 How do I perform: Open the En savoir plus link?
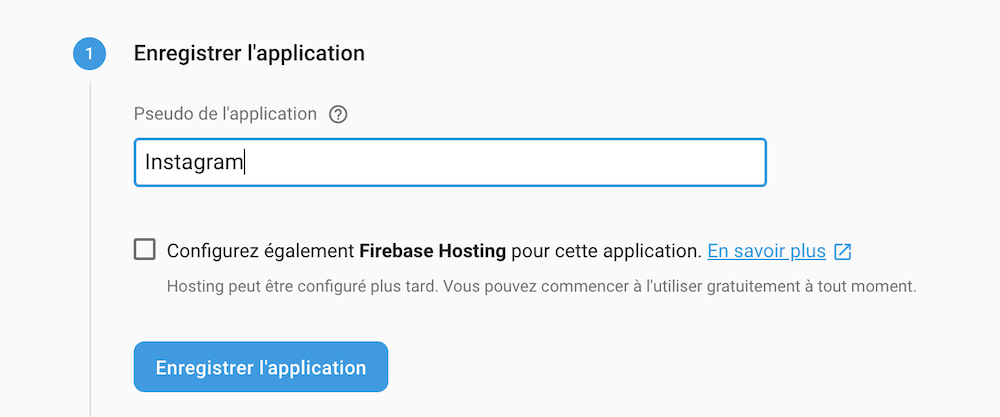pyautogui.click(x=767, y=251)
